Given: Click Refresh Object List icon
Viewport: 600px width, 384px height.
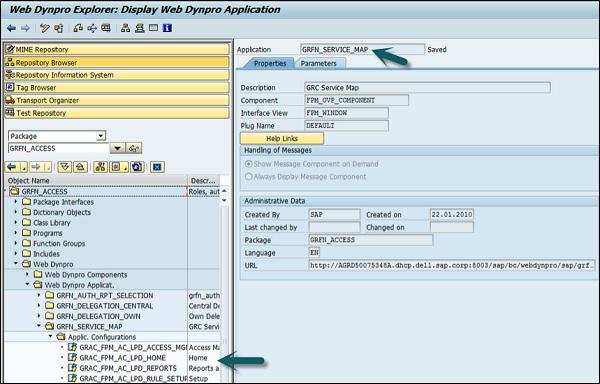Looking at the screenshot, I should [x=137, y=167].
